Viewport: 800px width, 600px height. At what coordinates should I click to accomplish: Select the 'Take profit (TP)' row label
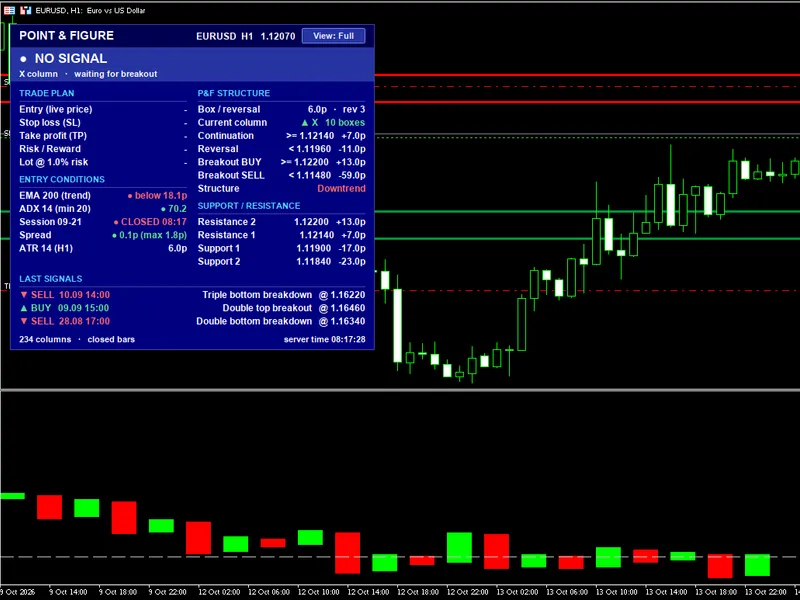(53, 136)
